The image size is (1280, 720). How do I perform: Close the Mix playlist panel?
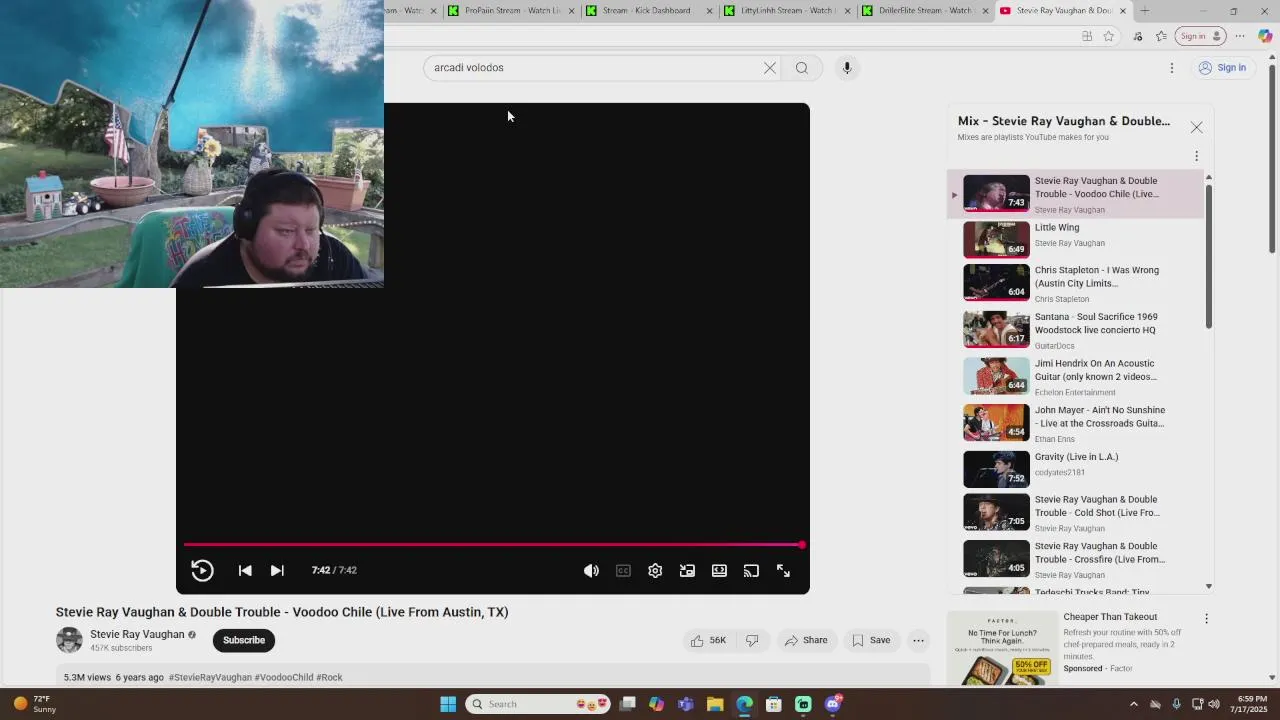tap(1196, 127)
